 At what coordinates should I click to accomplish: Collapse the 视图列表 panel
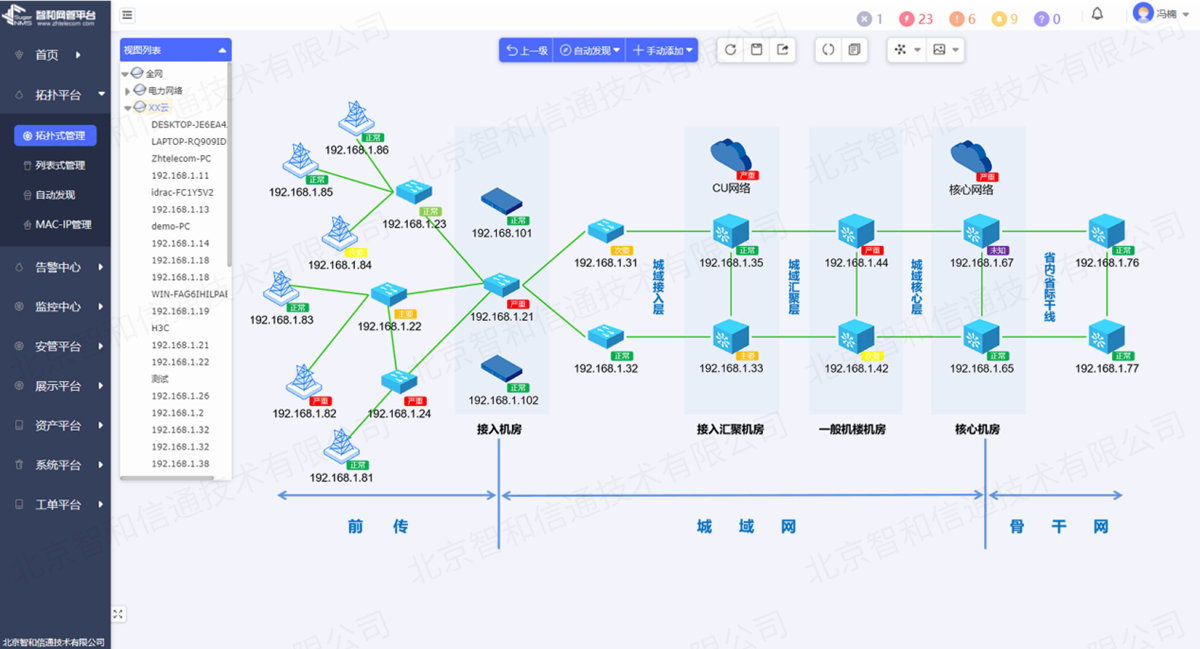[x=222, y=50]
